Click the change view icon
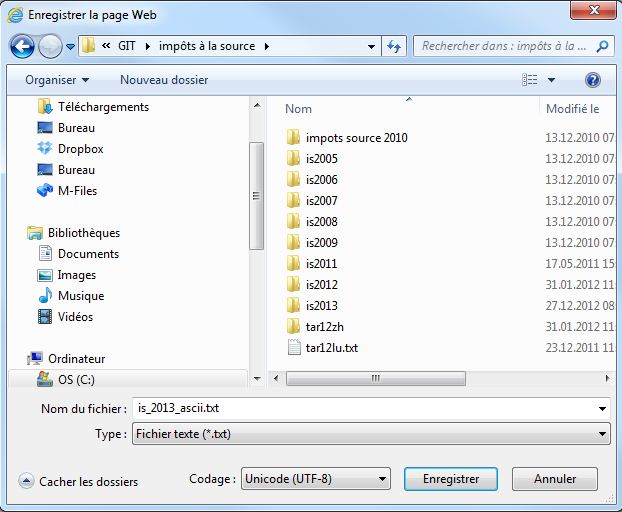Image resolution: width=622 pixels, height=512 pixels. tap(530, 80)
